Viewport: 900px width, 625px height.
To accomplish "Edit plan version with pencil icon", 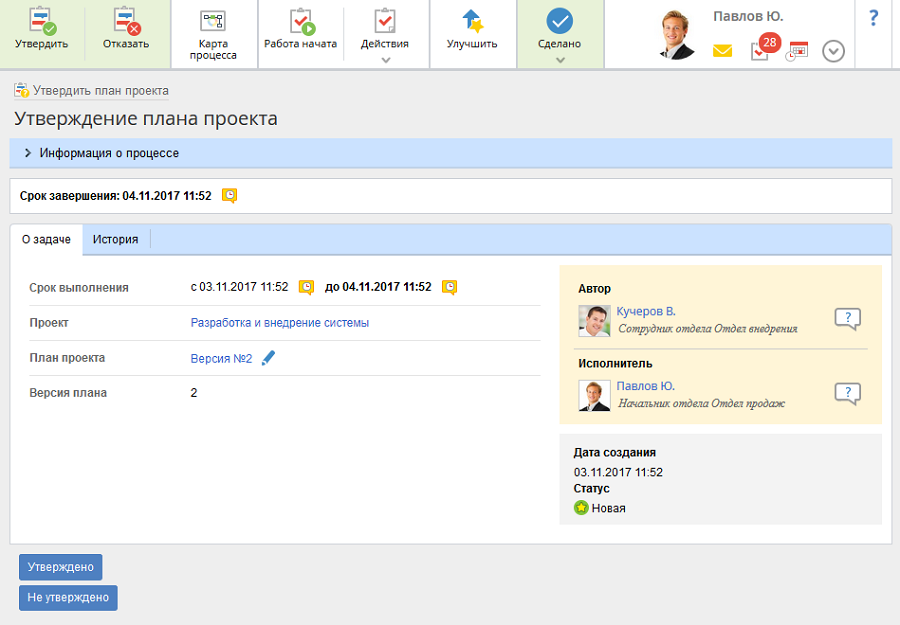I will [268, 358].
